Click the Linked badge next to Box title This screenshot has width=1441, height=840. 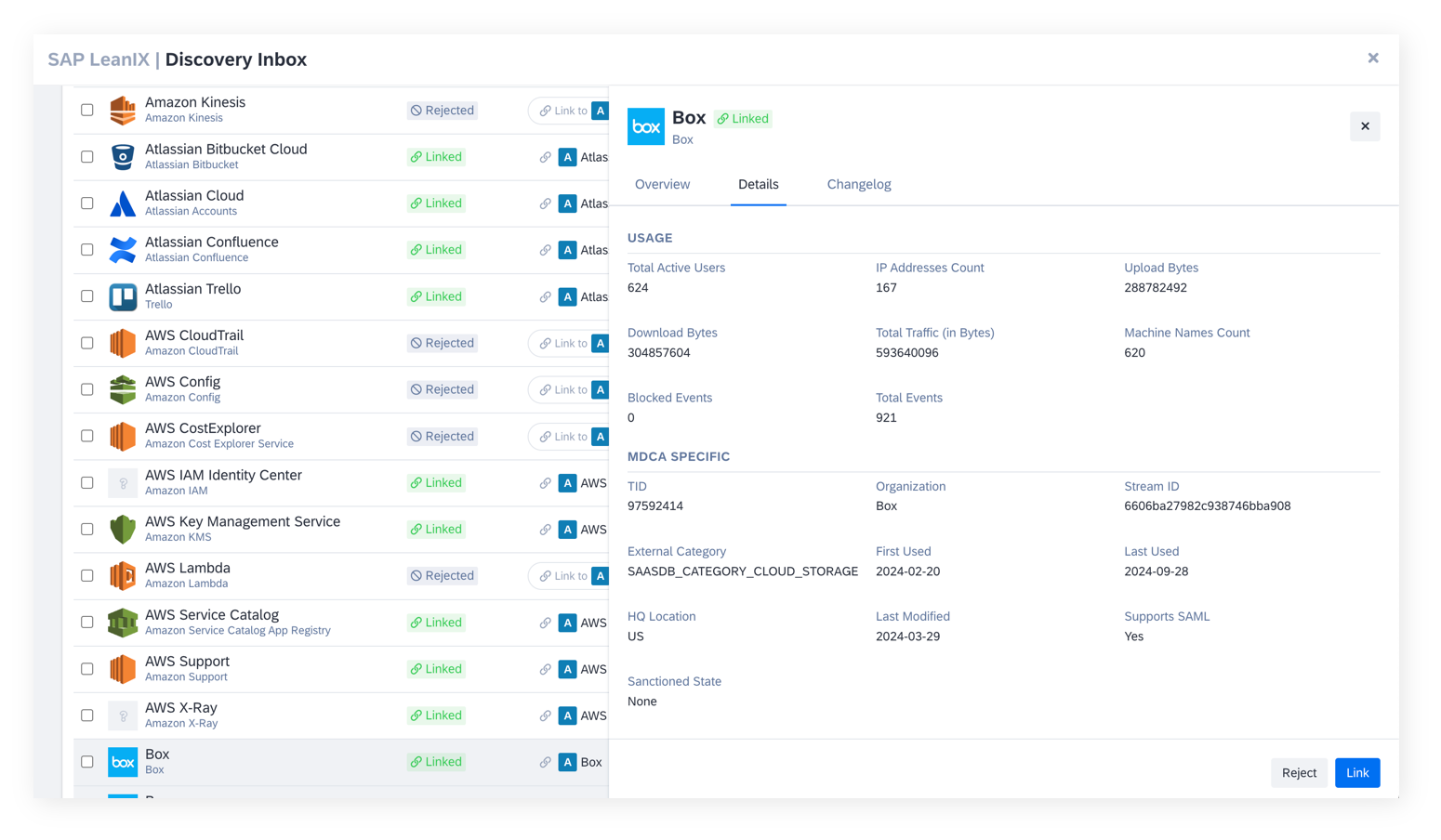click(743, 119)
